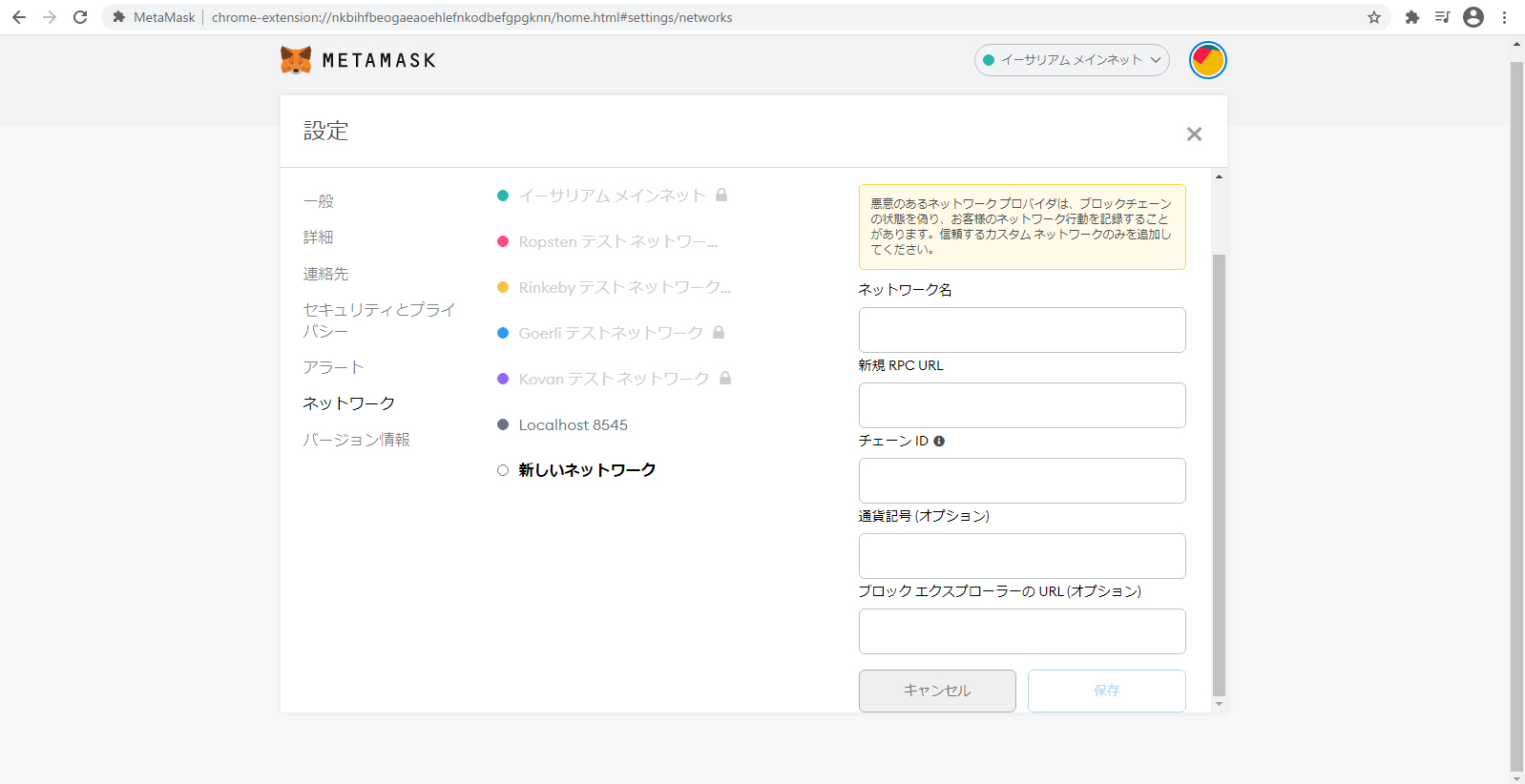This screenshot has width=1525, height=784.
Task: Click the settings form scrollbar thumb
Action: click(x=1219, y=475)
